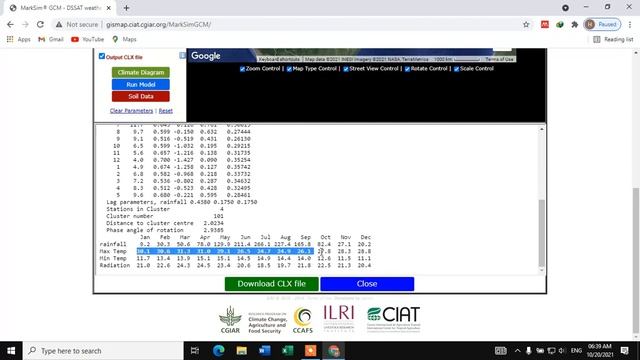Open the Paused profile button

pyautogui.click(x=602, y=24)
